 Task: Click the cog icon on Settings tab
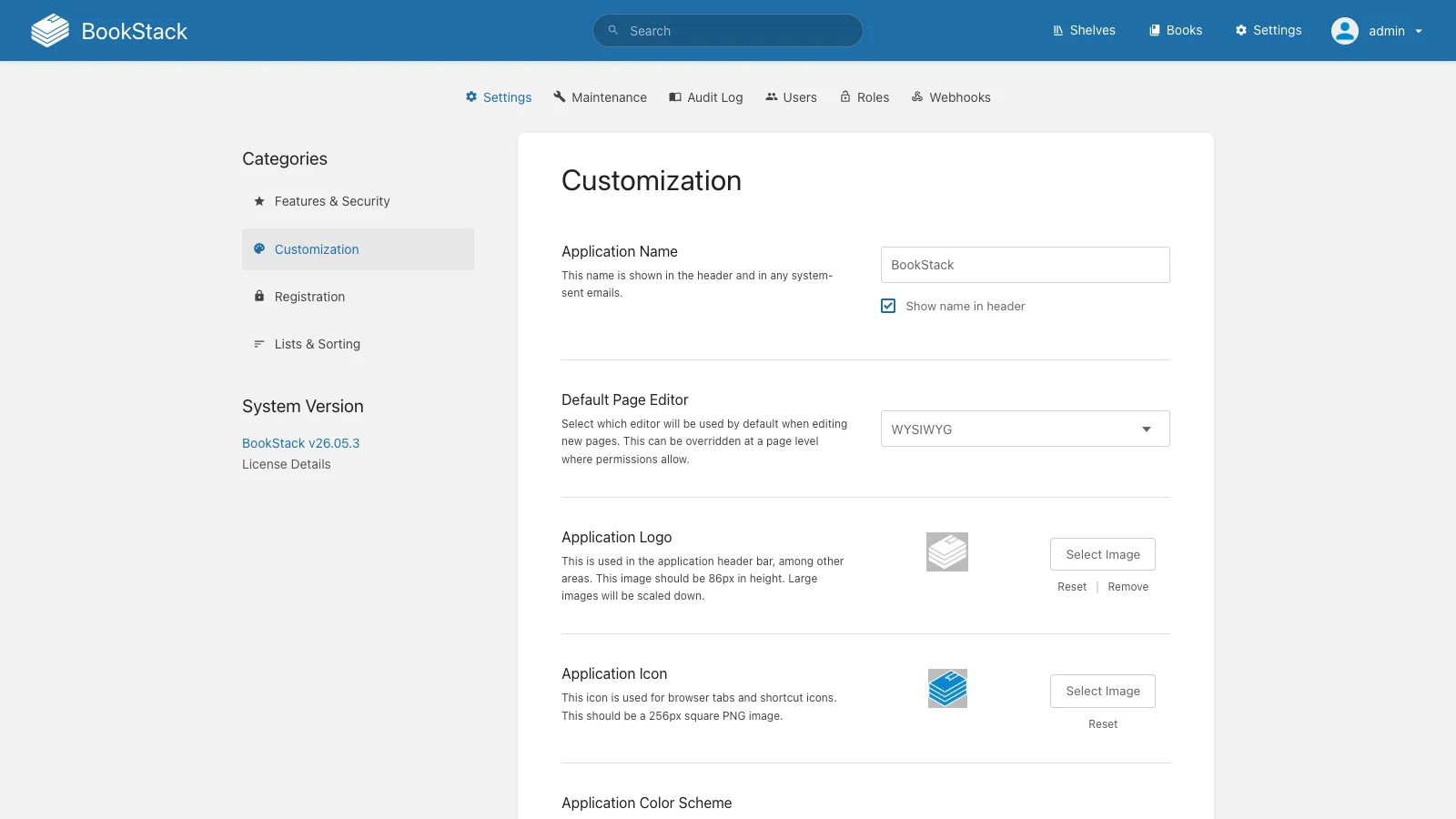click(x=471, y=97)
